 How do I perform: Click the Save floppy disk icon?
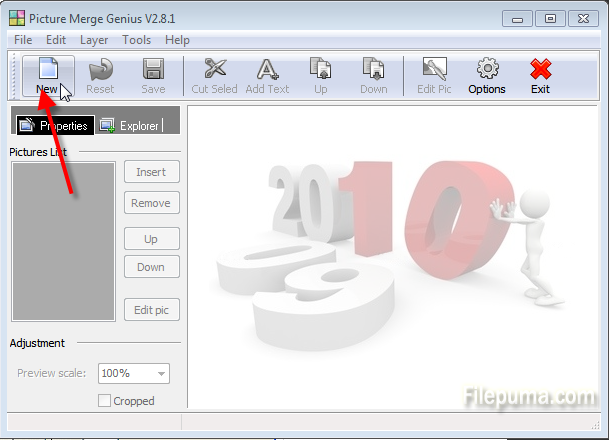[153, 69]
